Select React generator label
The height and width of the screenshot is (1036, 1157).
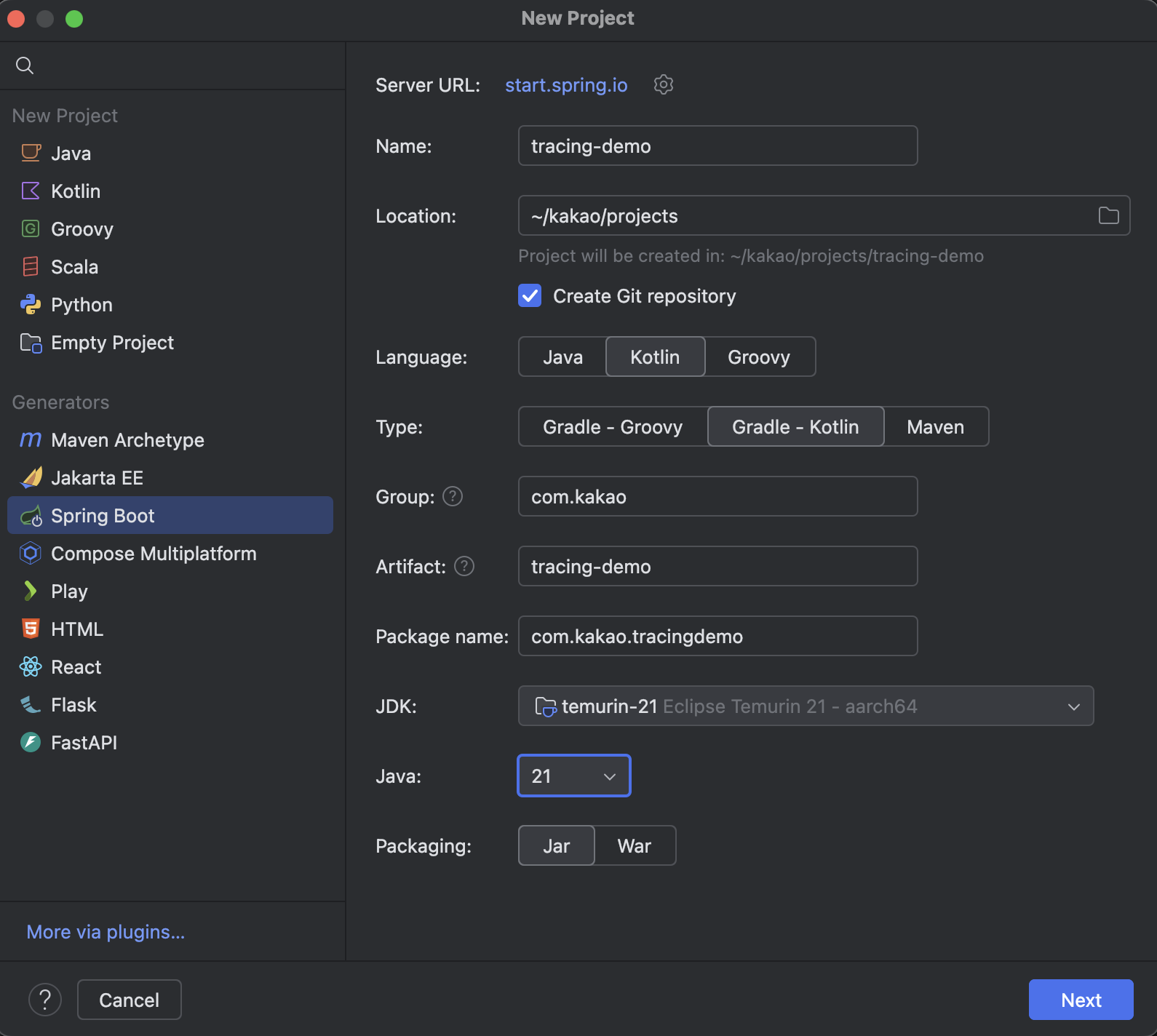click(x=76, y=666)
